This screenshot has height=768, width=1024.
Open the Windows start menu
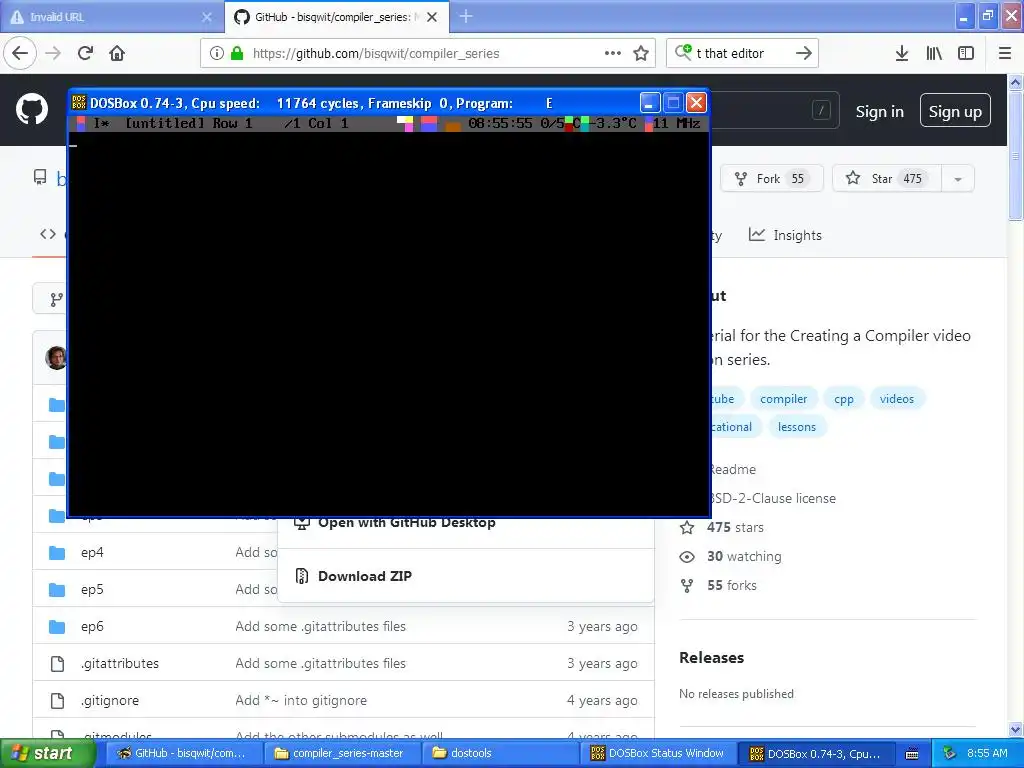tap(47, 754)
